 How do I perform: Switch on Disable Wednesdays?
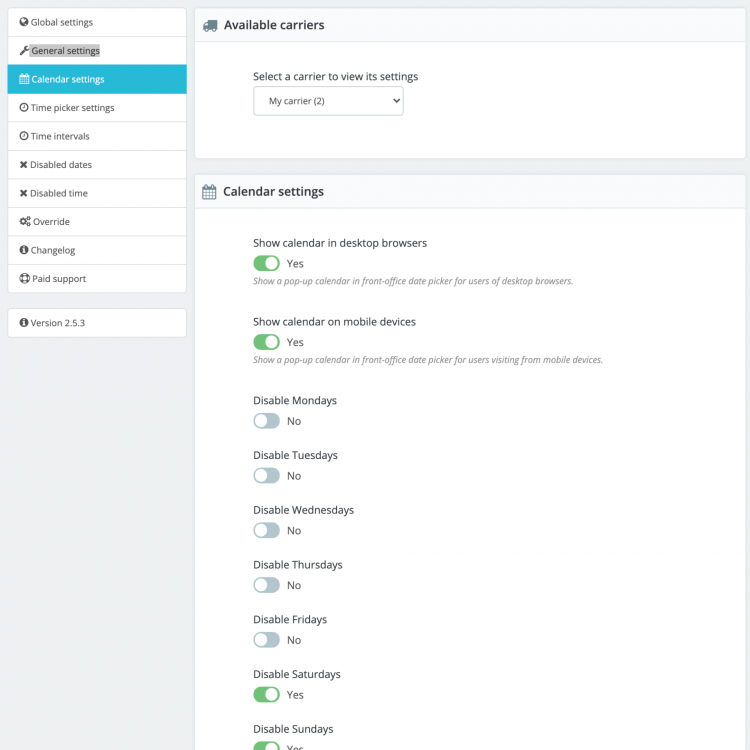click(266, 530)
